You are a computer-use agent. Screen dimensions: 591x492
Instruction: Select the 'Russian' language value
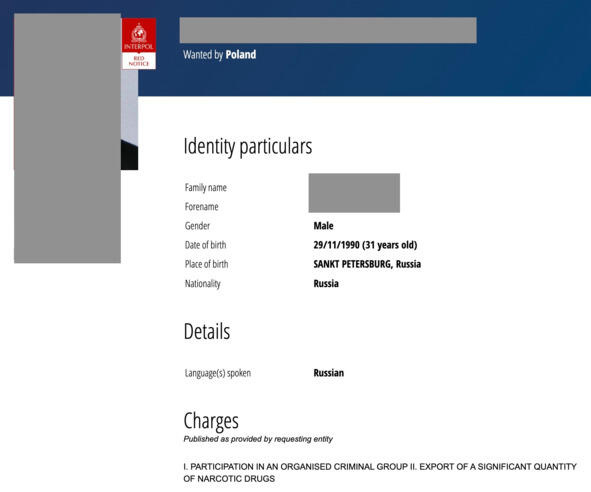click(x=329, y=373)
